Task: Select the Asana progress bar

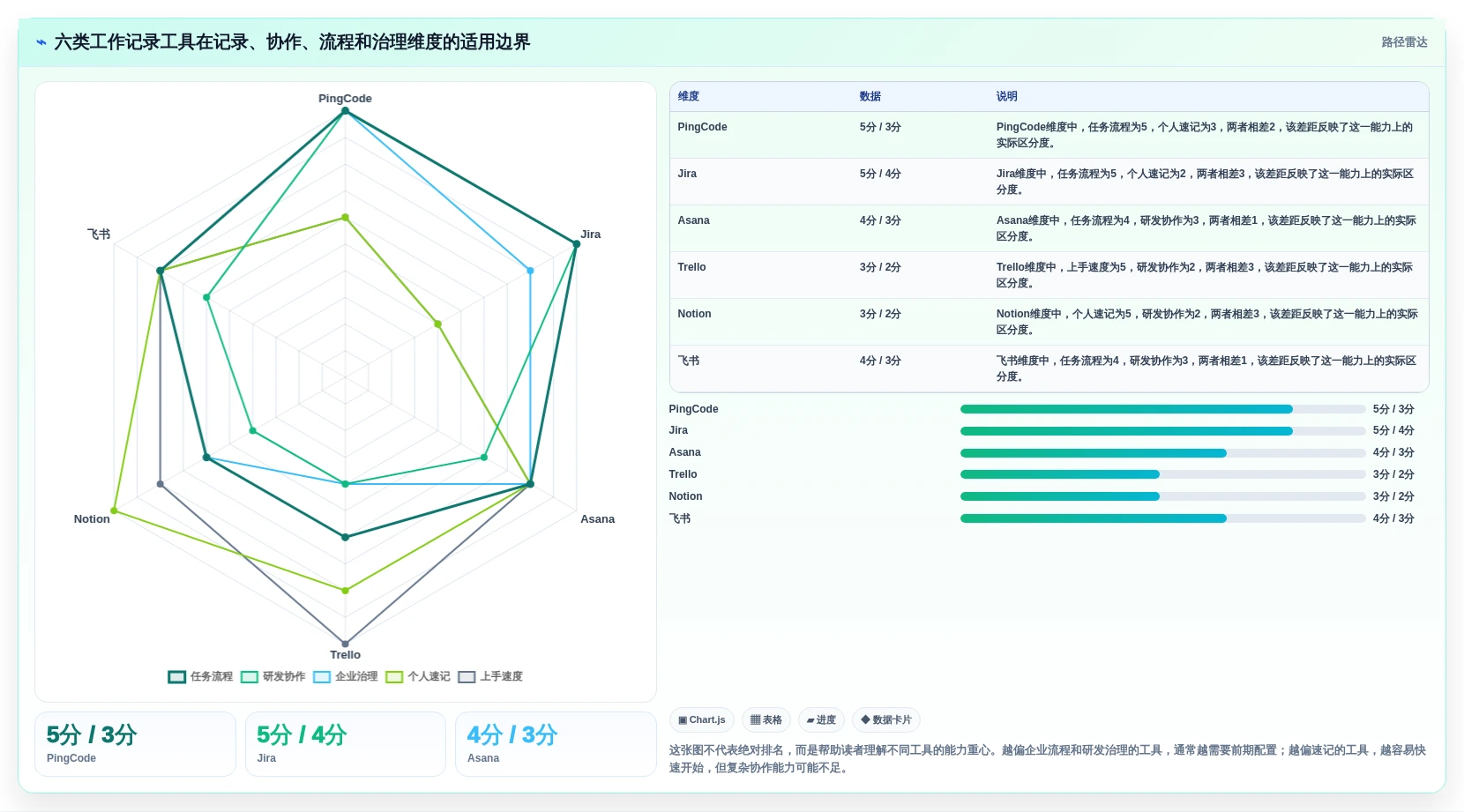Action: tap(1162, 453)
